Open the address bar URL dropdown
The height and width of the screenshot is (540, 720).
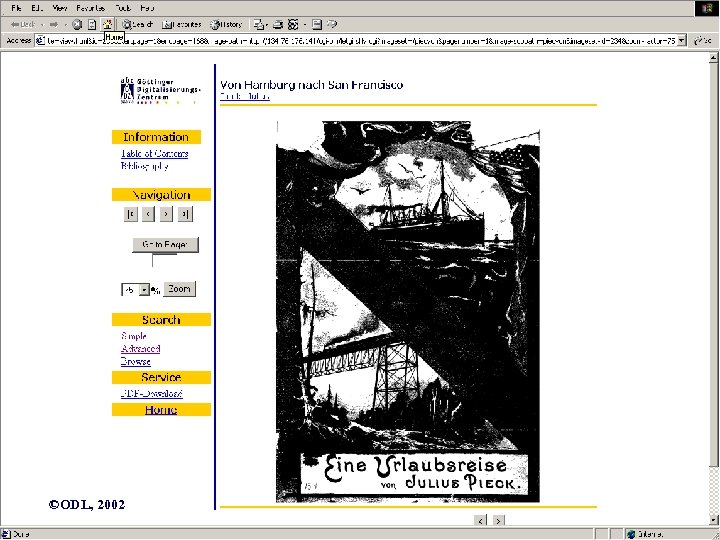(x=681, y=40)
